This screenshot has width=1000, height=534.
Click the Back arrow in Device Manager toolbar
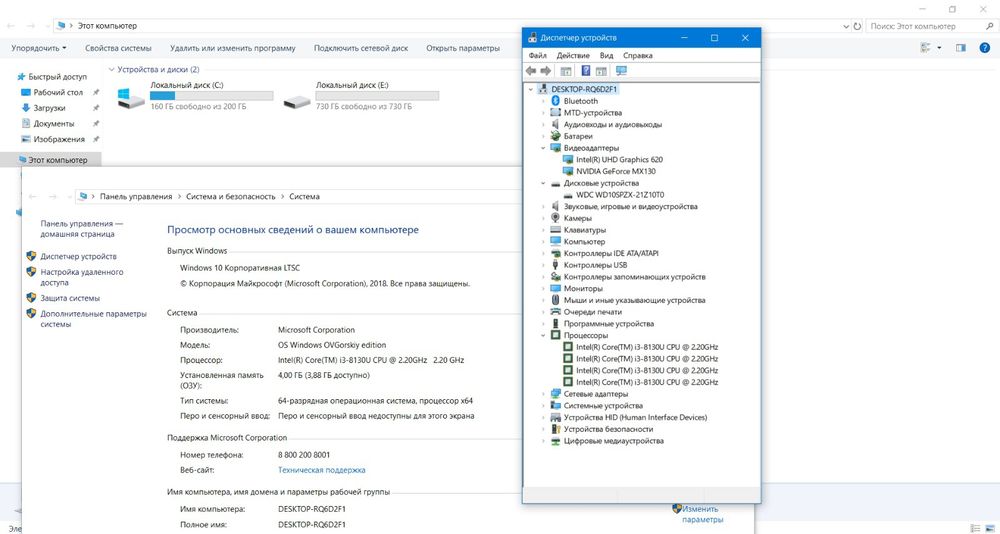531,71
